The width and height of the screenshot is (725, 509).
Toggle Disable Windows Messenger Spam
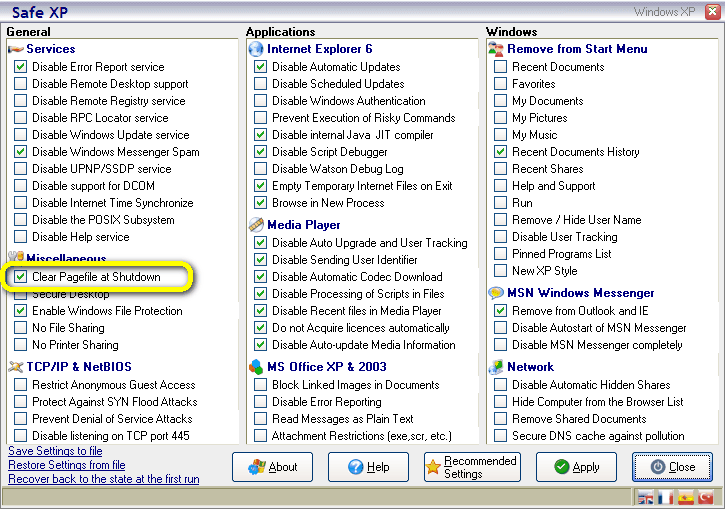[20, 152]
